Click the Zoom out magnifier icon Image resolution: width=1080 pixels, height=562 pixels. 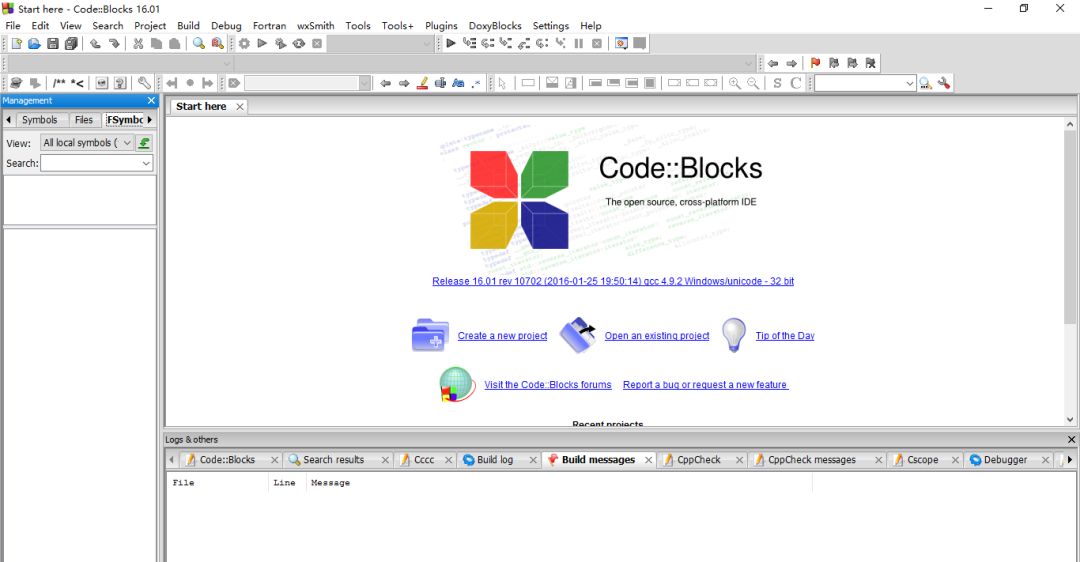[x=754, y=83]
